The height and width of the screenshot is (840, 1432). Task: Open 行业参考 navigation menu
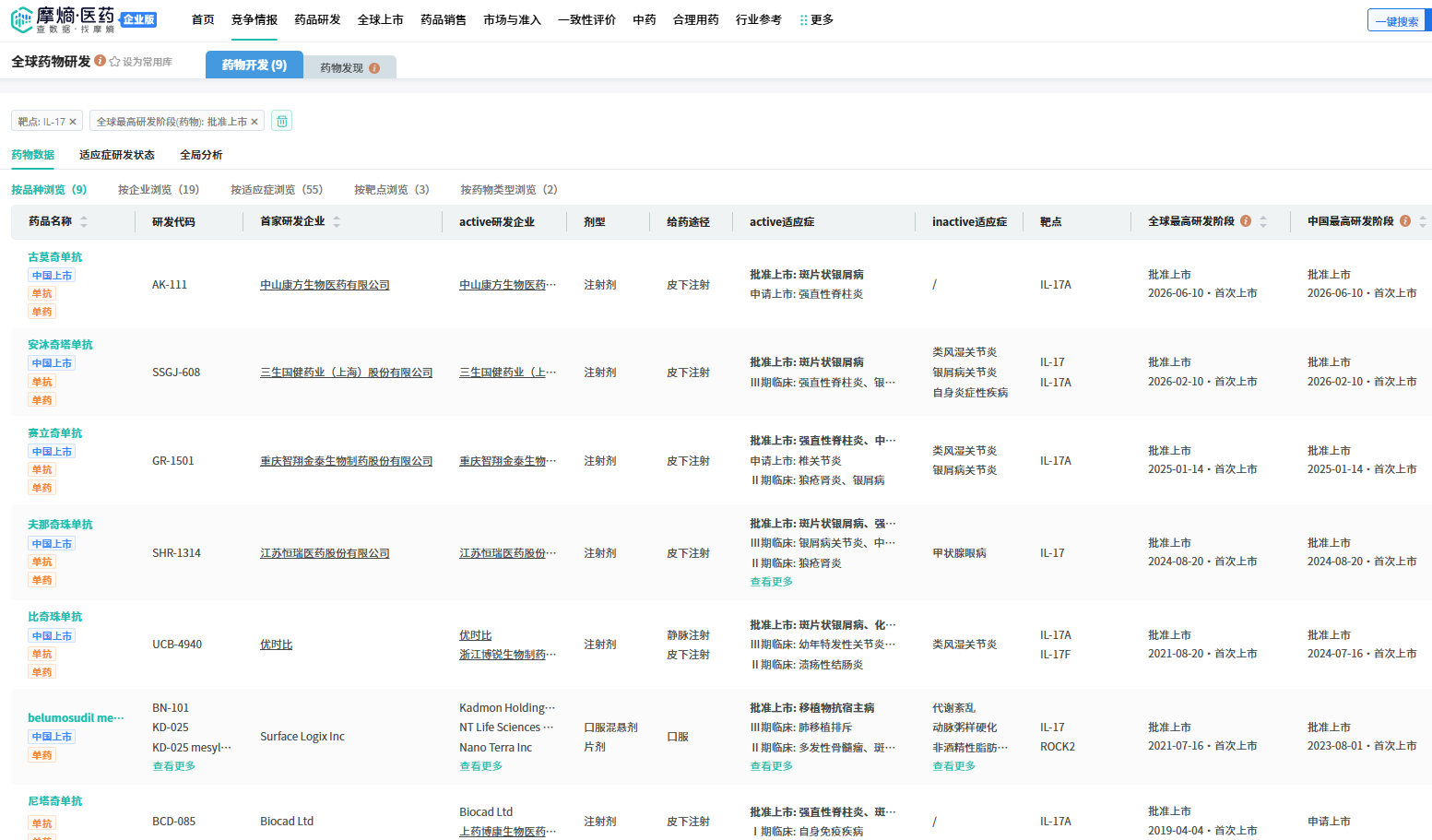tap(759, 19)
